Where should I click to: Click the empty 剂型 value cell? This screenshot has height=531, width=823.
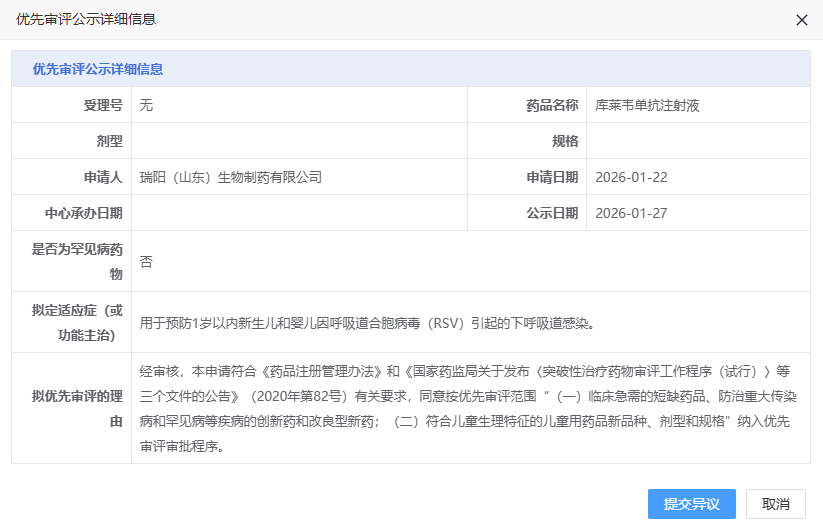tap(299, 141)
